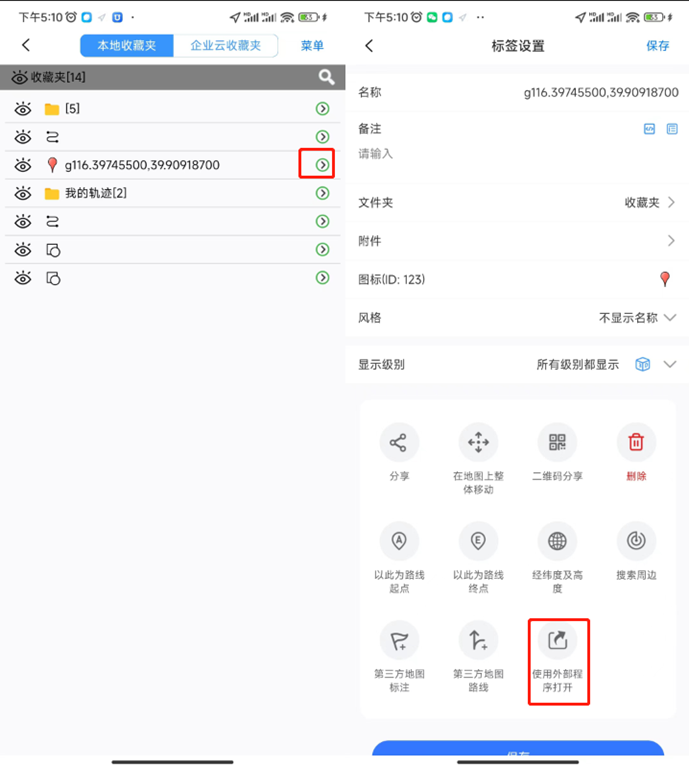Set as route start point (以此为路线起点)
The image size is (689, 768).
[399, 541]
